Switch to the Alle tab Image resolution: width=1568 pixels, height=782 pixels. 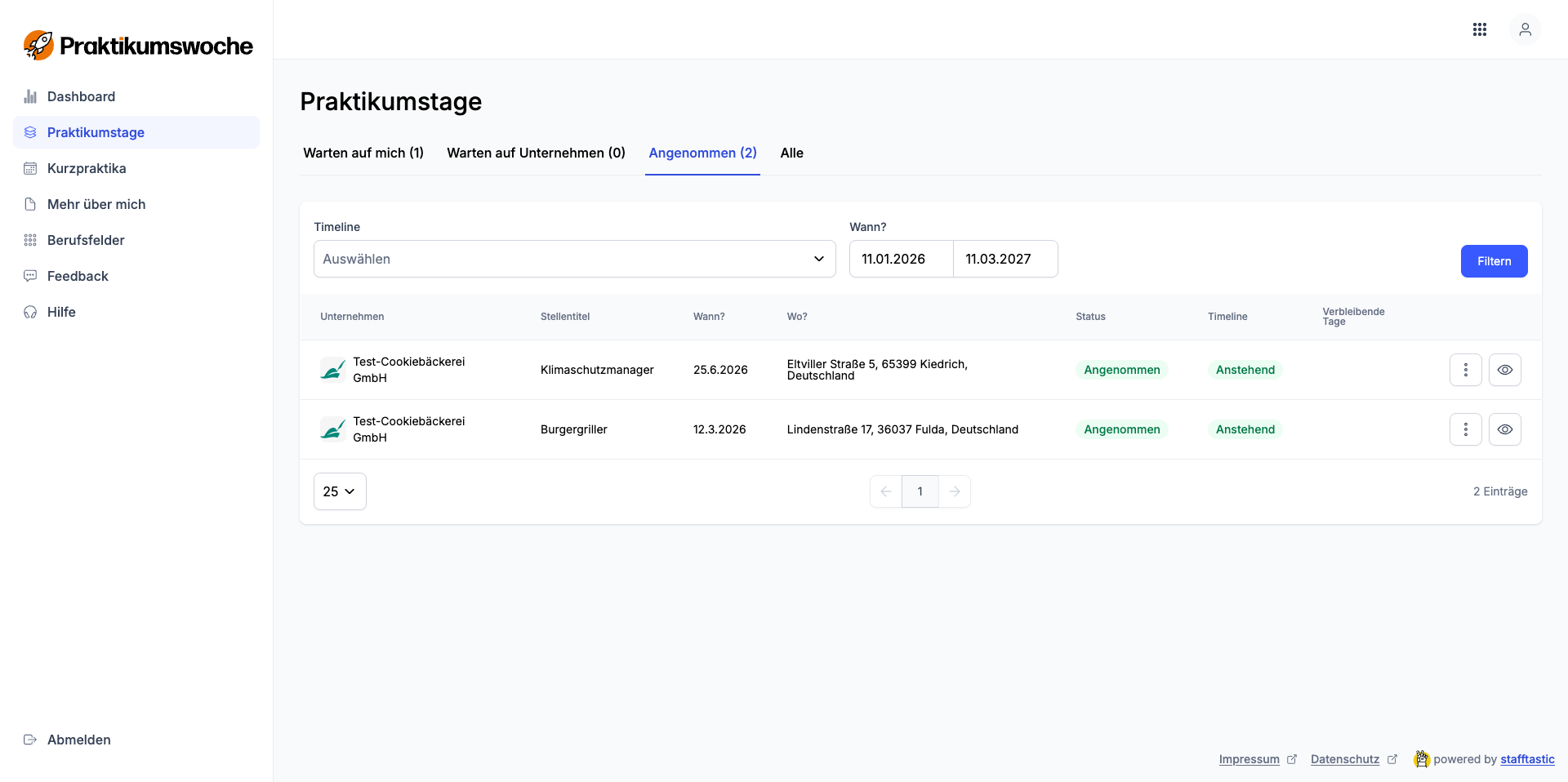(791, 153)
